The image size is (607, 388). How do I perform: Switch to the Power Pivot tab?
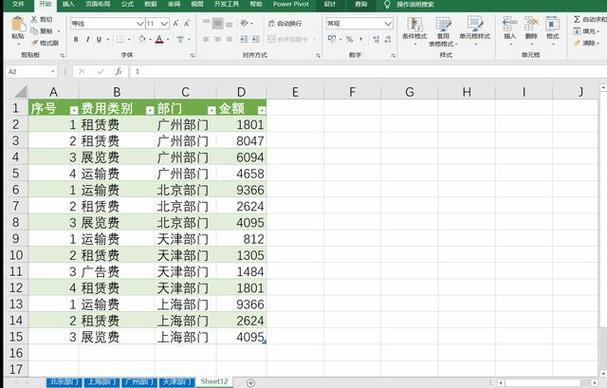291,4
